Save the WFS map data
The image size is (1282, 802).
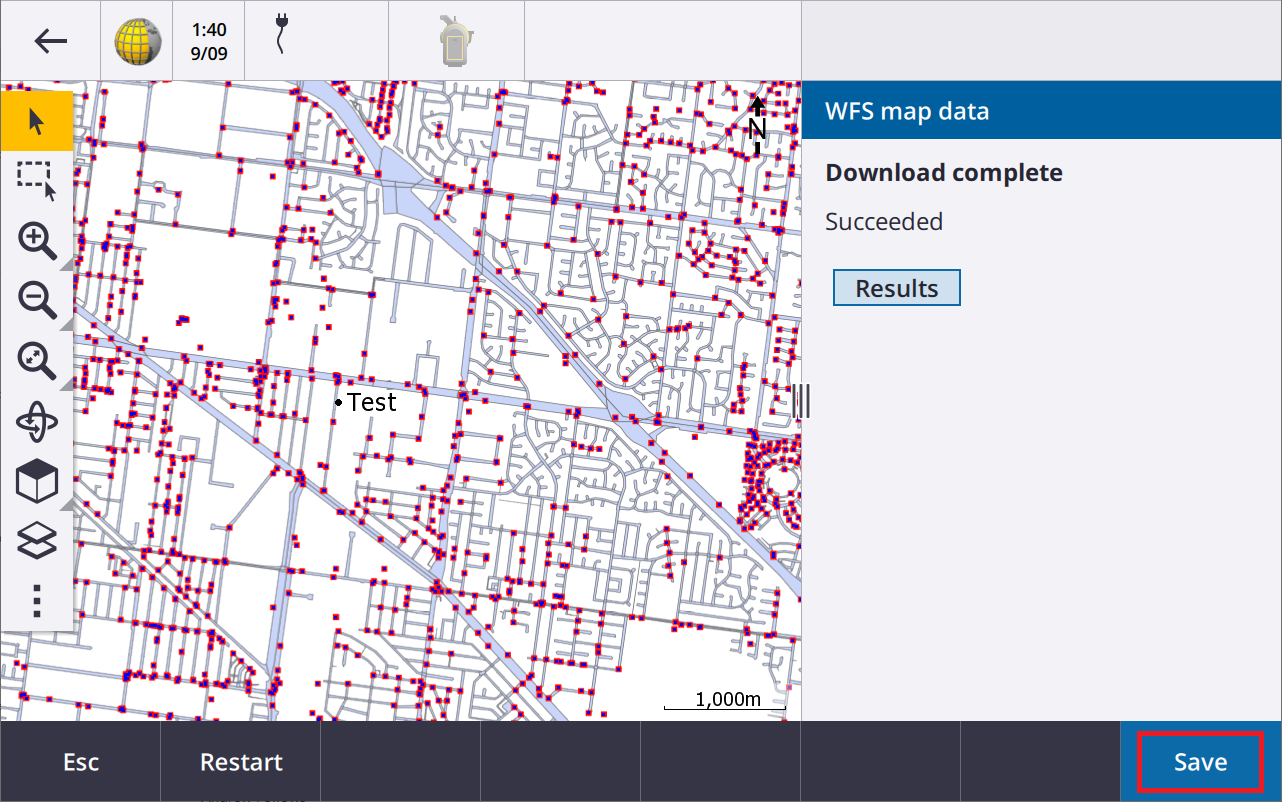[x=1200, y=762]
